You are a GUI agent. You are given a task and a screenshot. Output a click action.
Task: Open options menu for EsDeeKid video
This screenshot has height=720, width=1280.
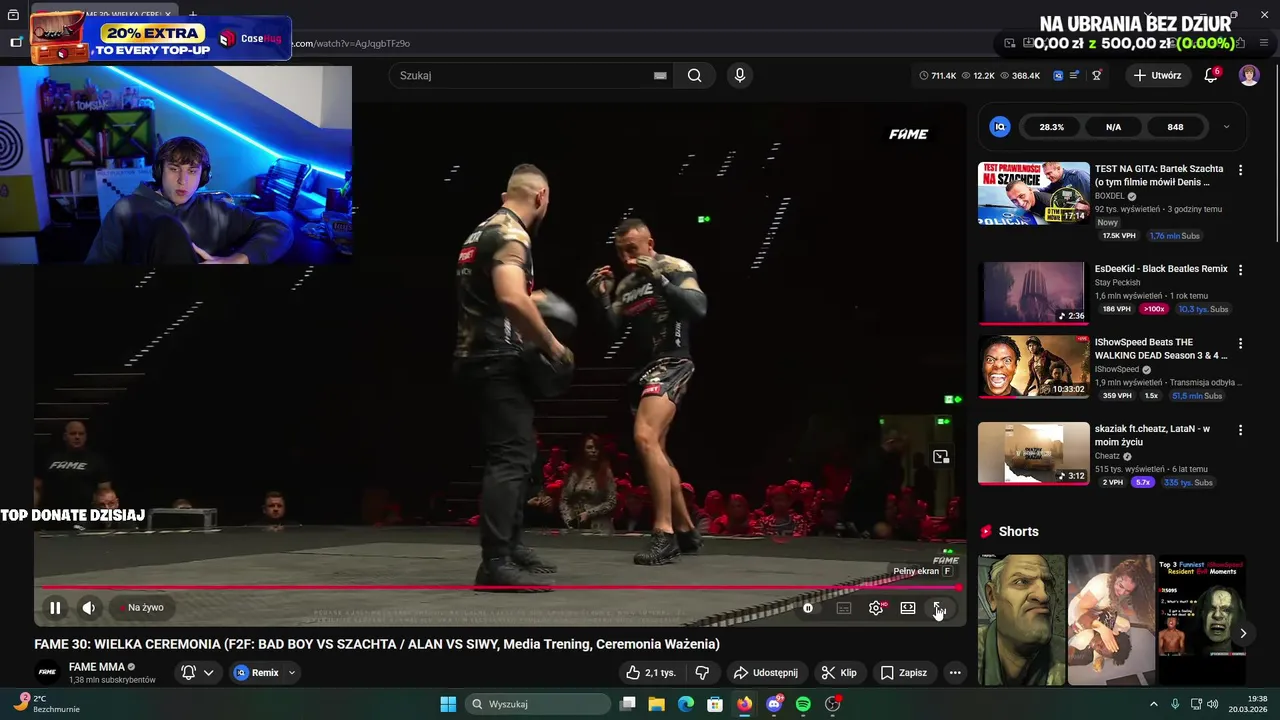click(x=1240, y=270)
